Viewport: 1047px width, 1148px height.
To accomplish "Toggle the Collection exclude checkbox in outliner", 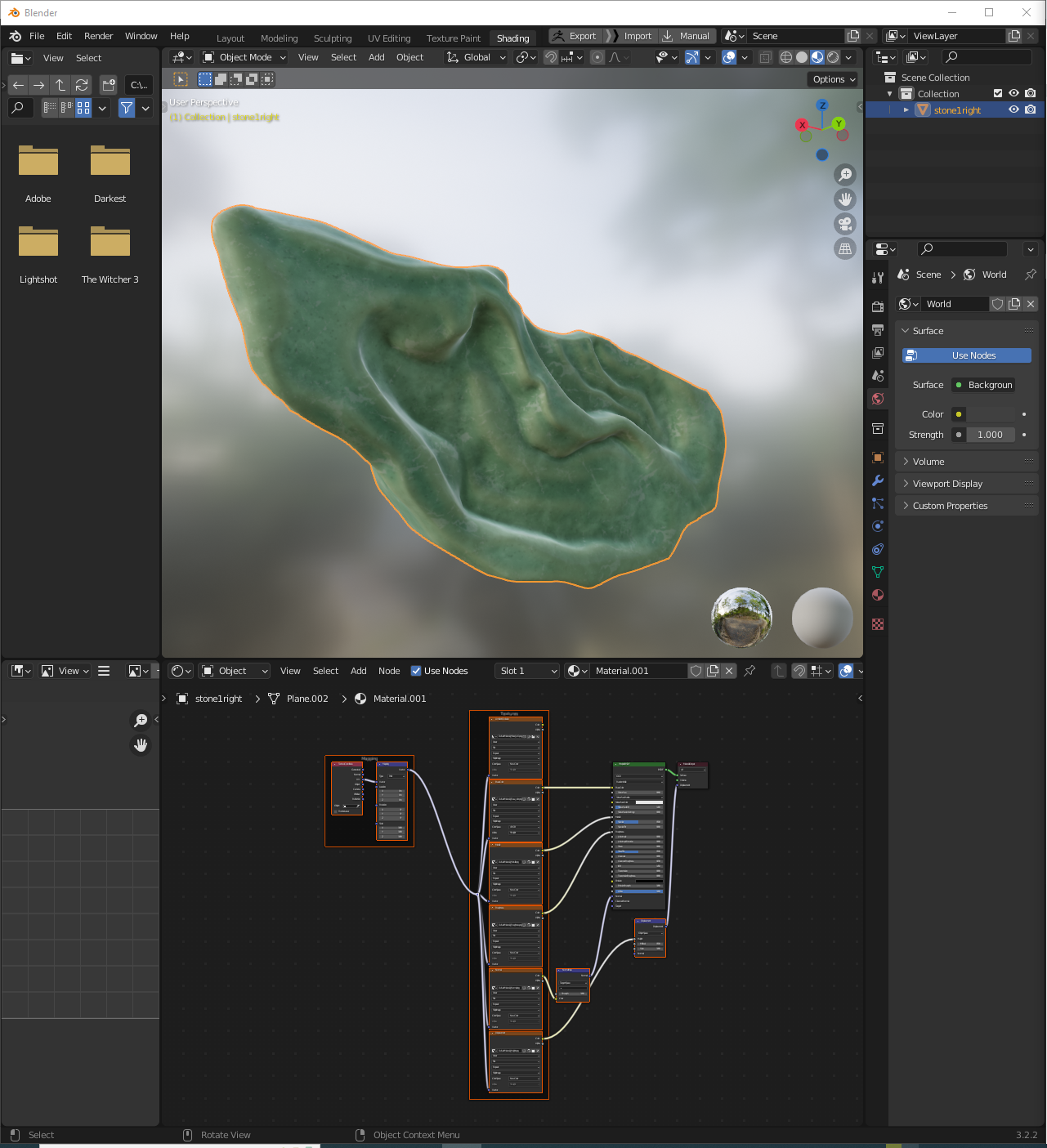I will coord(997,93).
